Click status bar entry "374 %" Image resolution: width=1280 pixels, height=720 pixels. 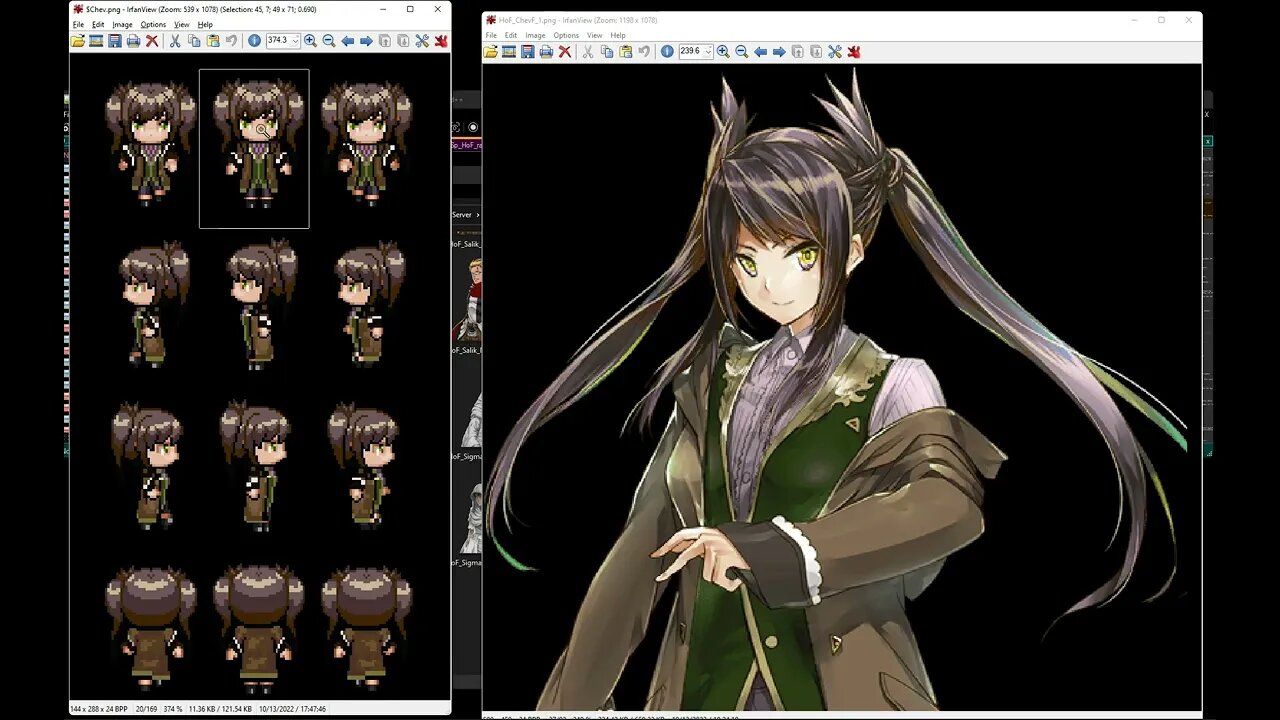click(x=173, y=709)
